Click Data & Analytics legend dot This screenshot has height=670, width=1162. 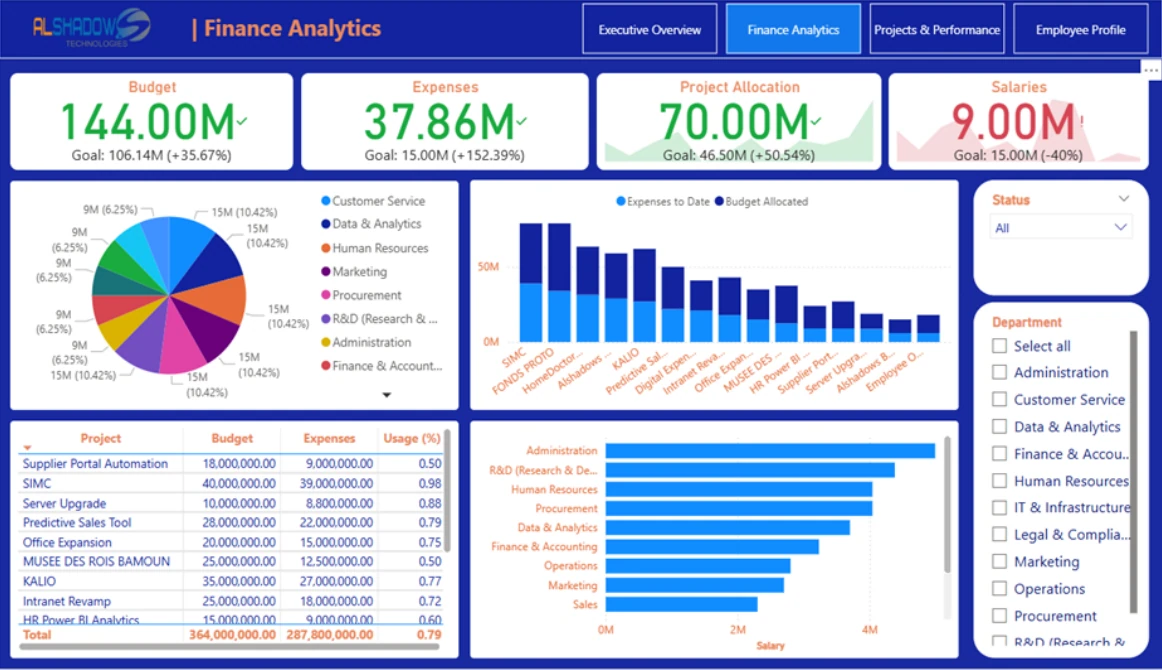[325, 224]
